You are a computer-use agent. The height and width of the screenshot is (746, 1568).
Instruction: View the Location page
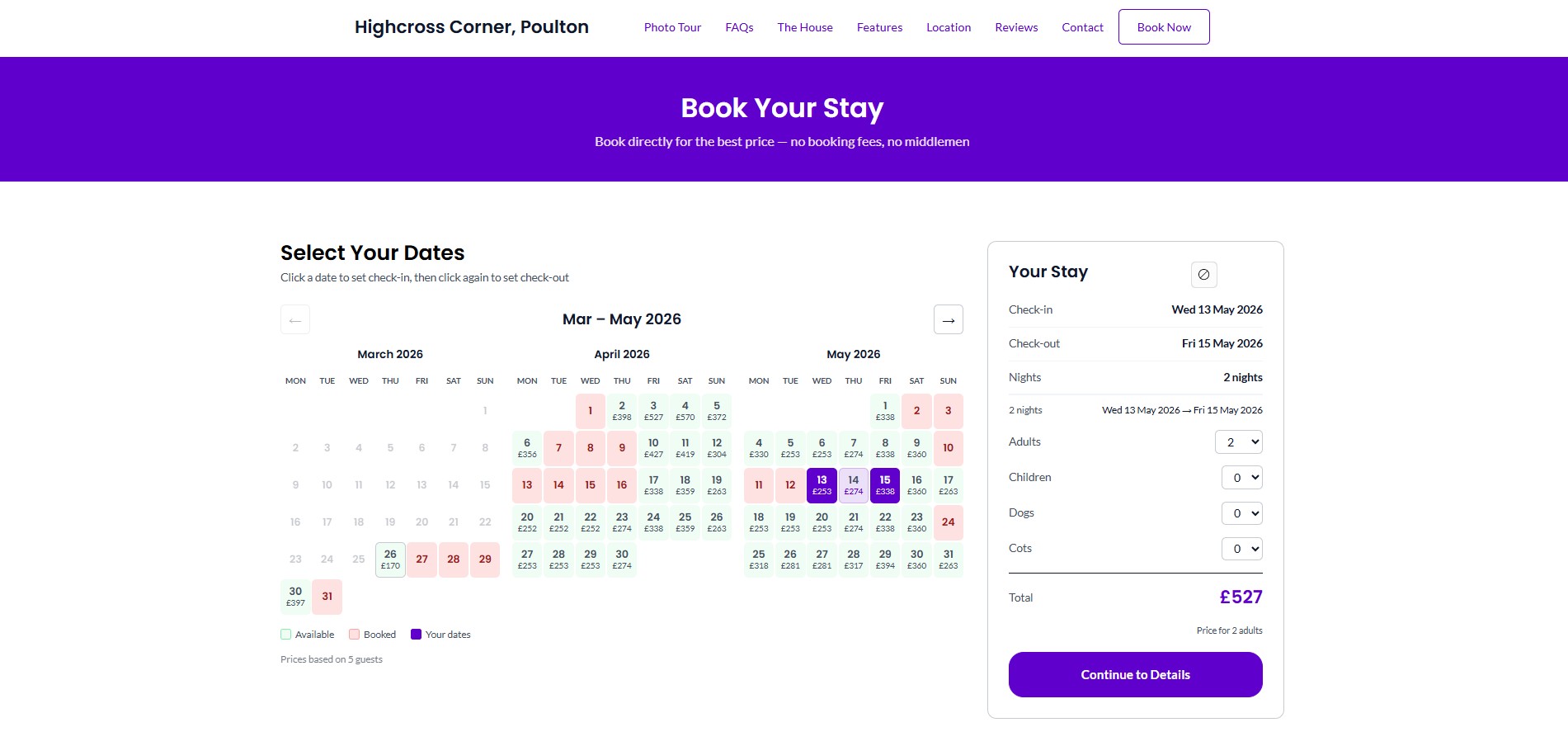(948, 26)
